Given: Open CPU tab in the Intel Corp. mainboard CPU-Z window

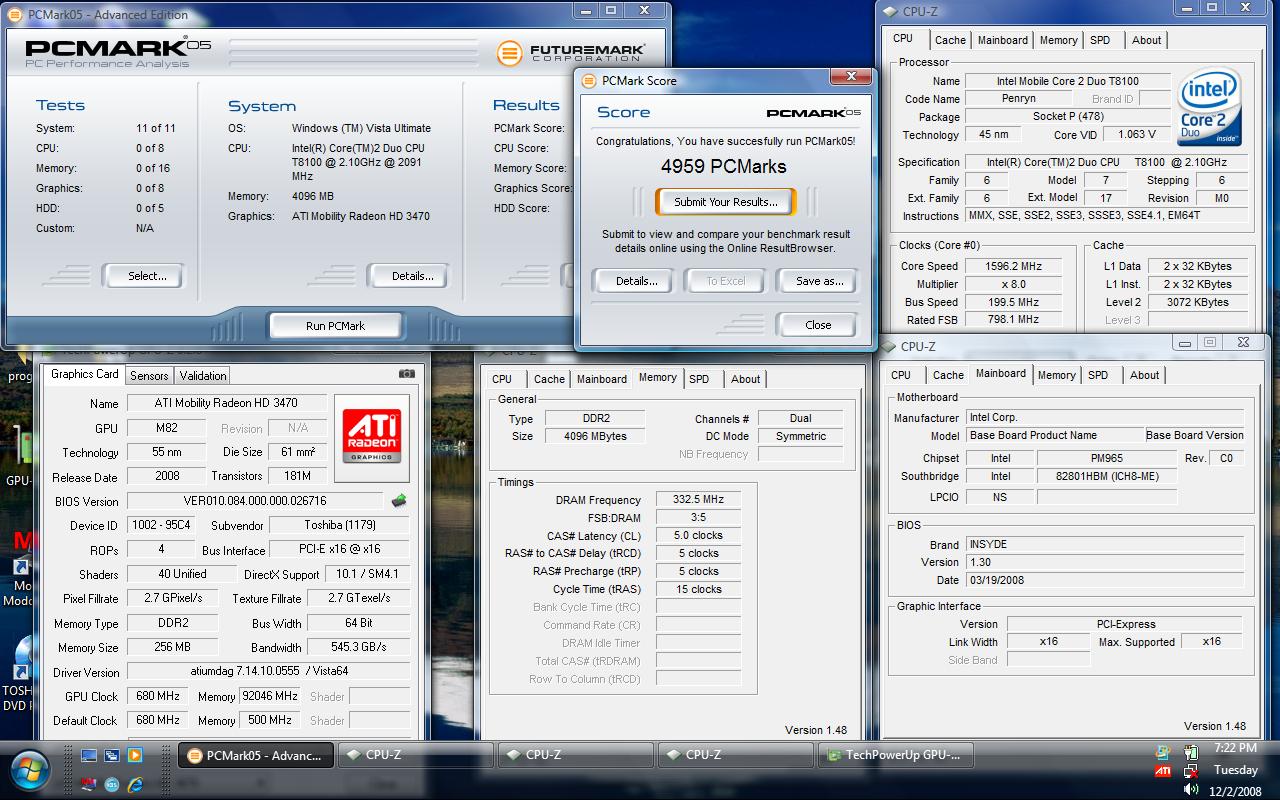Looking at the screenshot, I should pyautogui.click(x=901, y=375).
